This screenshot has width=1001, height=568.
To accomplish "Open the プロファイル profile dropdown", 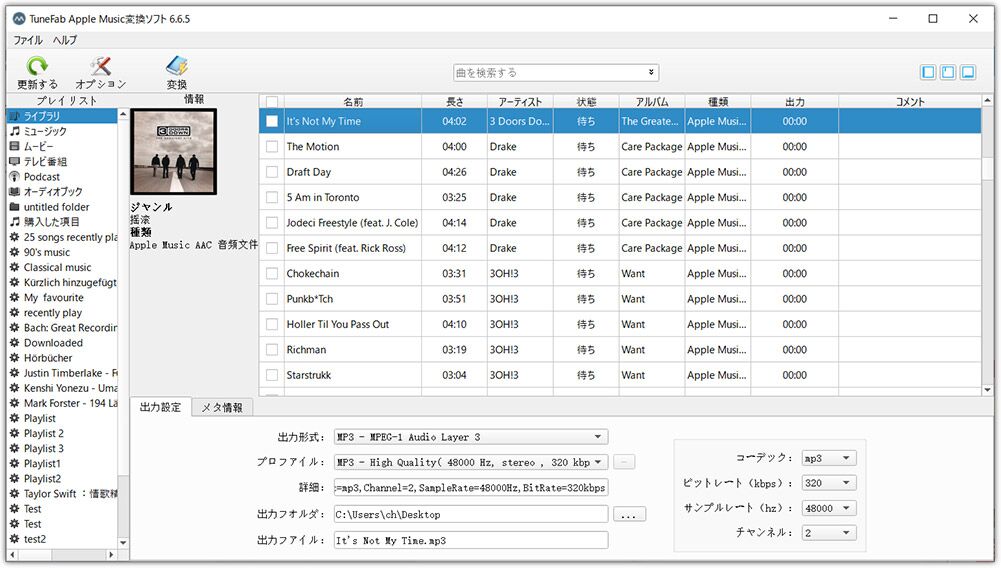I will tap(471, 462).
